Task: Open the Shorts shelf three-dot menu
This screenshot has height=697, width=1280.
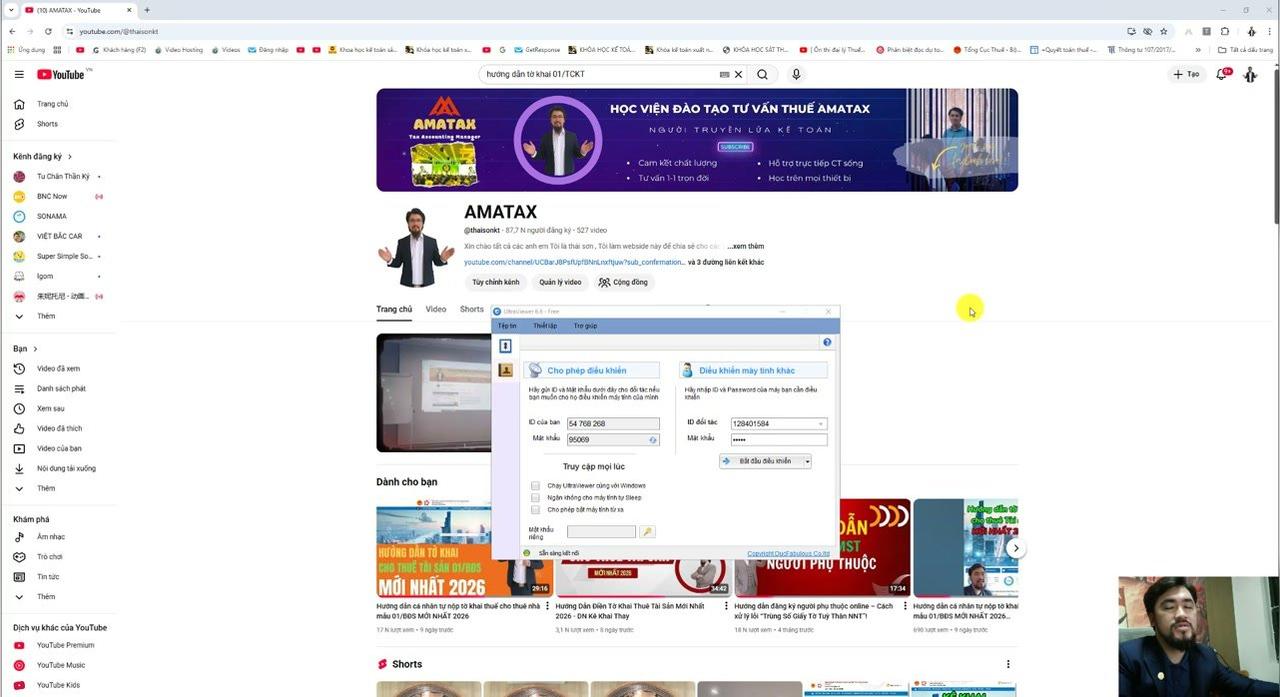Action: [x=1008, y=664]
